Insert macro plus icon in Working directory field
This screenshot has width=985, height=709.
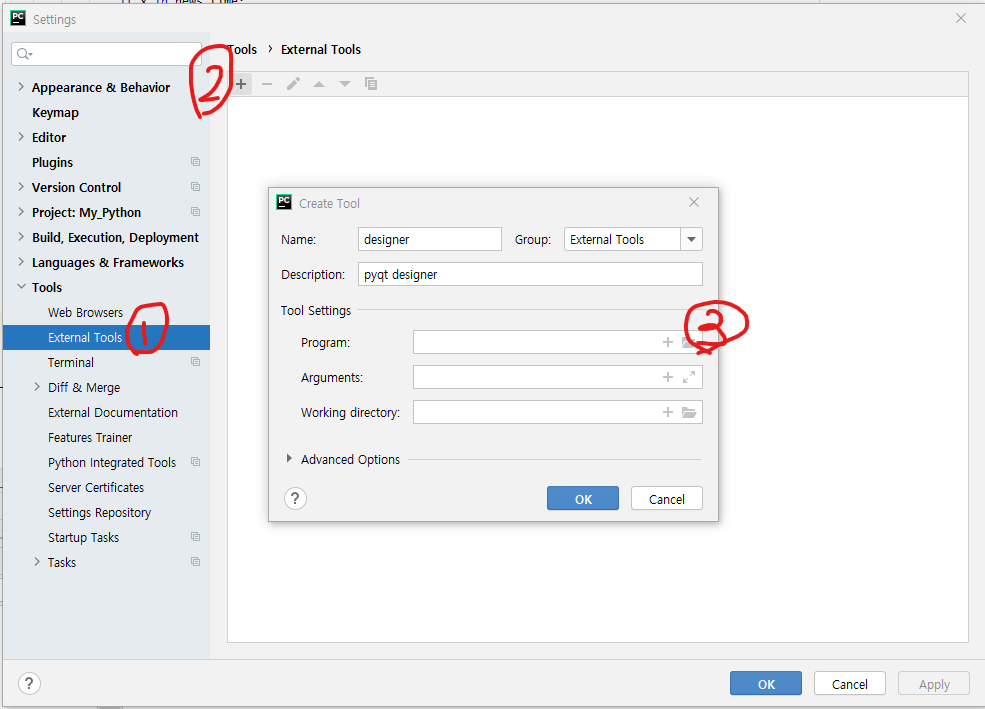coord(668,413)
